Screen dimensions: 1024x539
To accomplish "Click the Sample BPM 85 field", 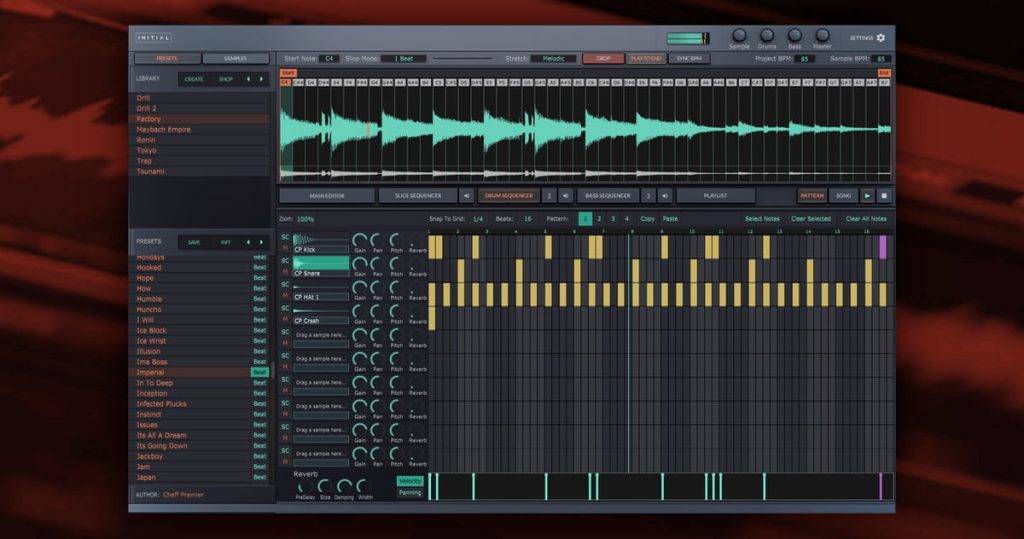I will point(881,59).
